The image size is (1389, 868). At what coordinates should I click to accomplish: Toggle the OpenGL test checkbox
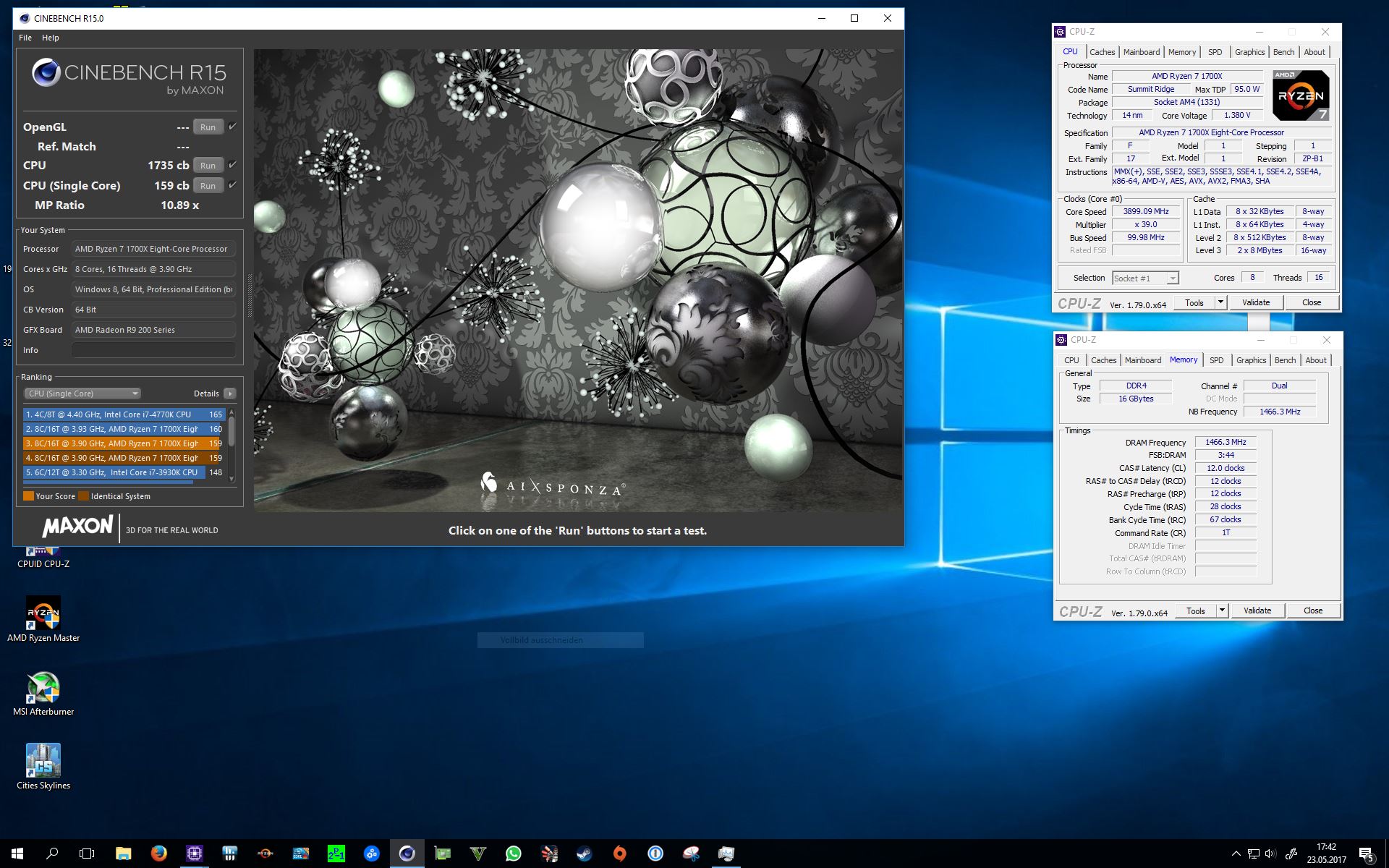click(x=233, y=127)
